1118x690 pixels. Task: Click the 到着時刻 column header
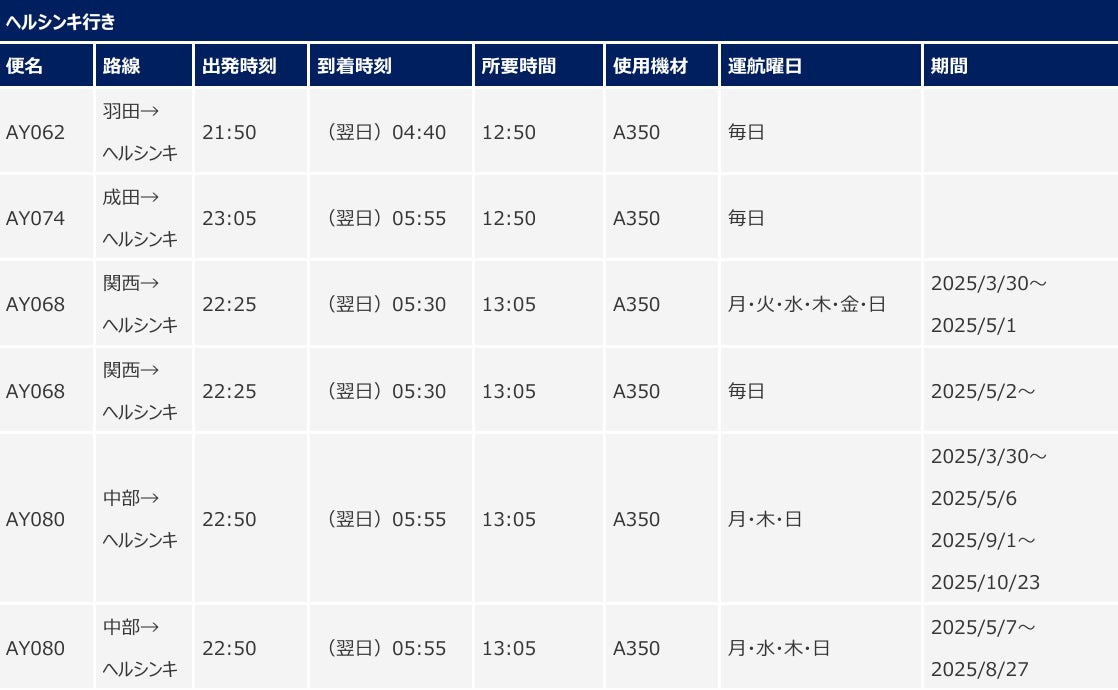point(354,67)
